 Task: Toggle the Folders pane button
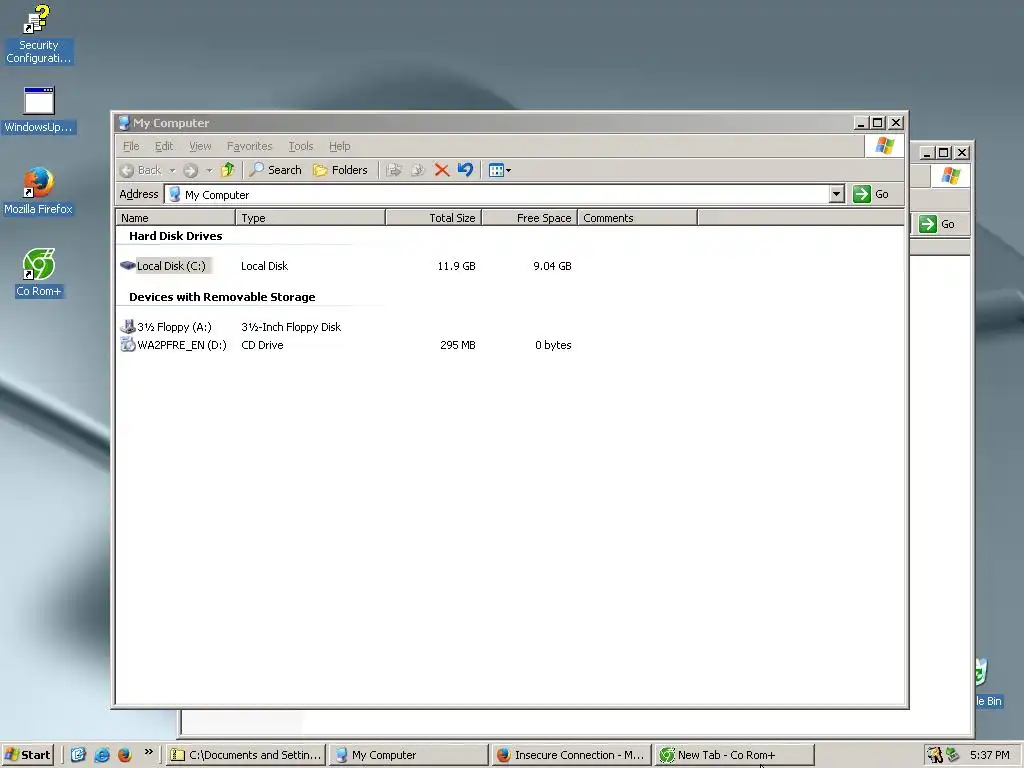tap(340, 170)
